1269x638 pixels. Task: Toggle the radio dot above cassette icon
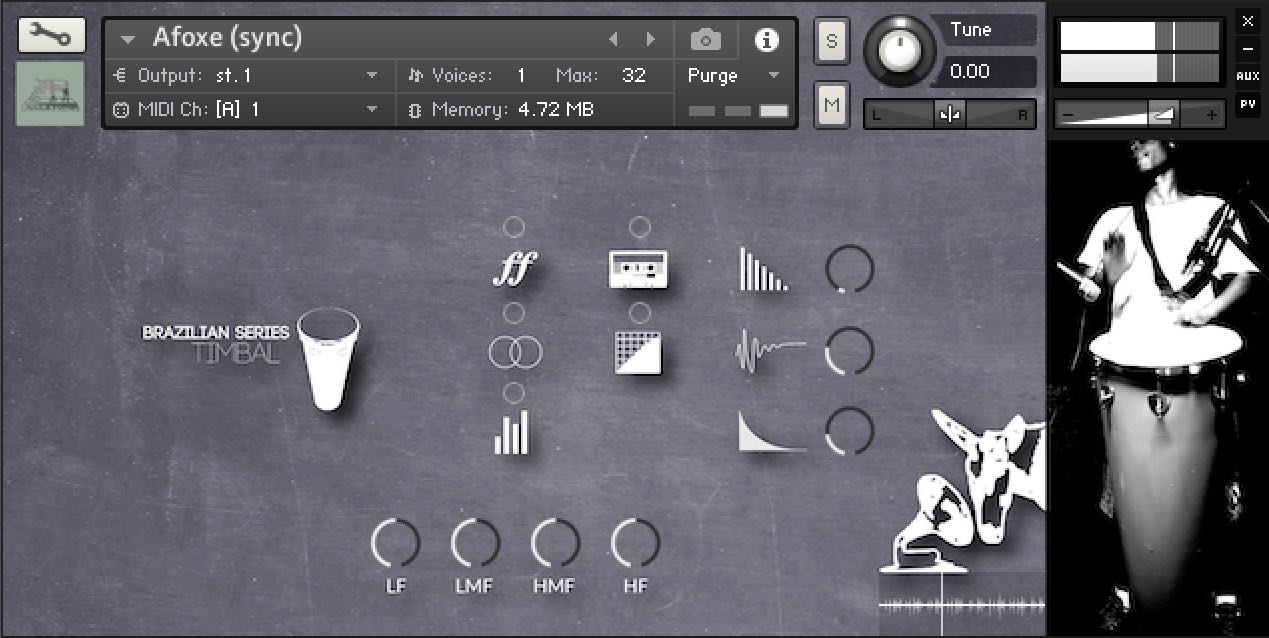click(640, 227)
